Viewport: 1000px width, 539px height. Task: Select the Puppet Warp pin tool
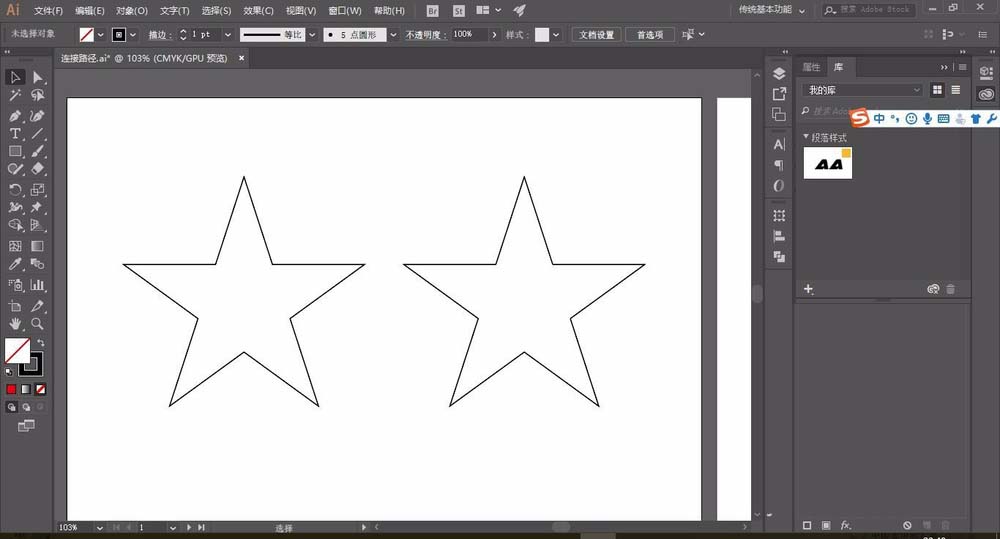coord(38,207)
